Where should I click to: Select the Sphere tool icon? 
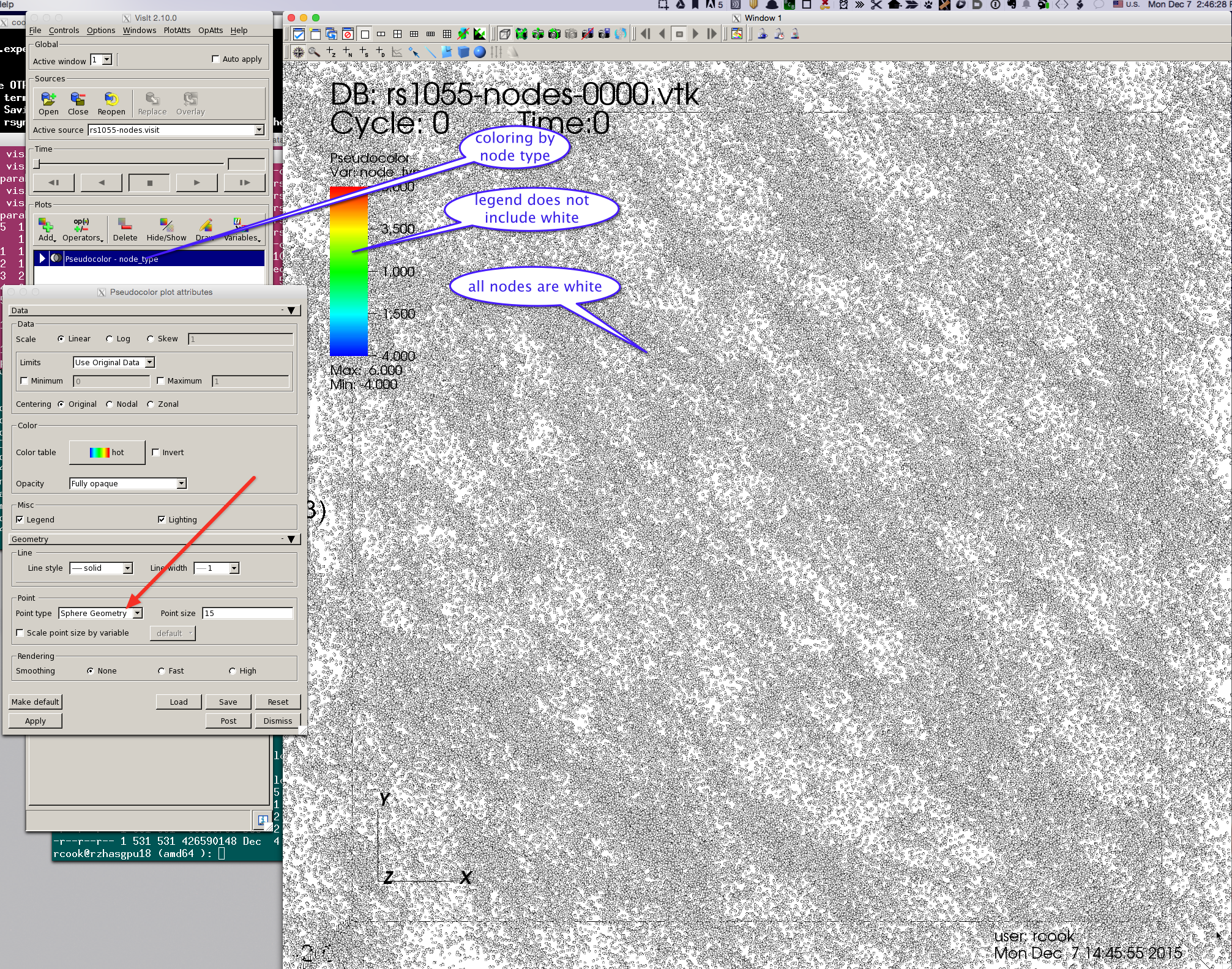[x=480, y=52]
